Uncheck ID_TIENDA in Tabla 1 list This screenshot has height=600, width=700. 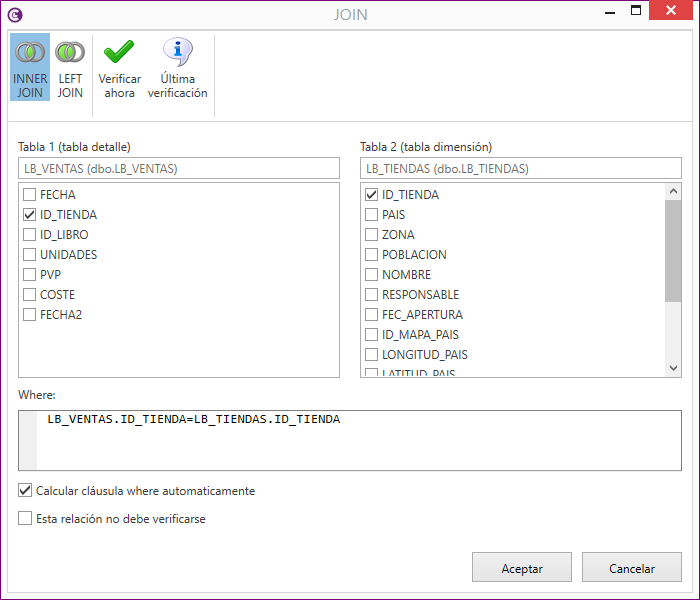[30, 215]
